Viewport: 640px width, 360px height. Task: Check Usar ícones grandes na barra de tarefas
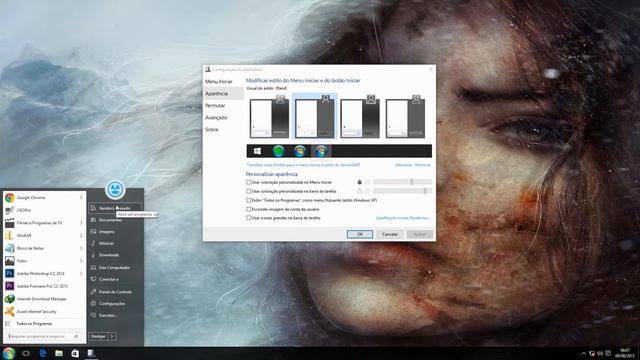tap(248, 218)
